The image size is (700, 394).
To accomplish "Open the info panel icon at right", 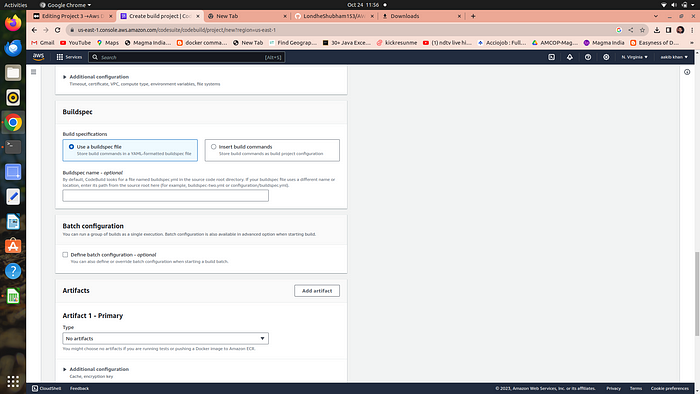I will pyautogui.click(x=687, y=72).
